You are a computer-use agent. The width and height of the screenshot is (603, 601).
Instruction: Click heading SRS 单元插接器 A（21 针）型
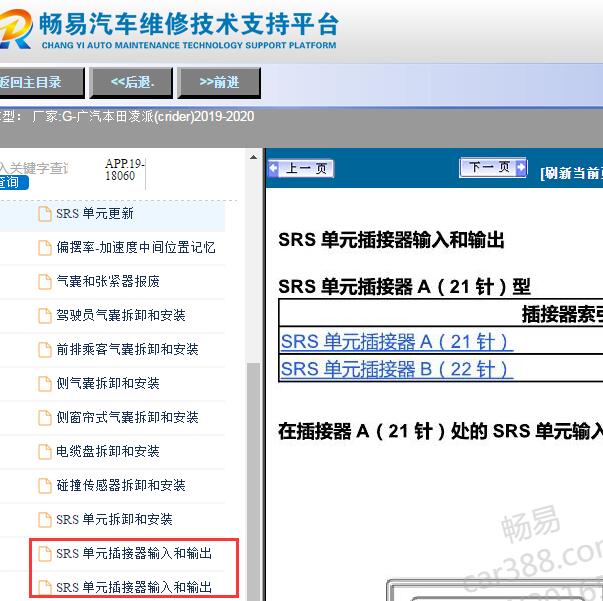coord(404,286)
